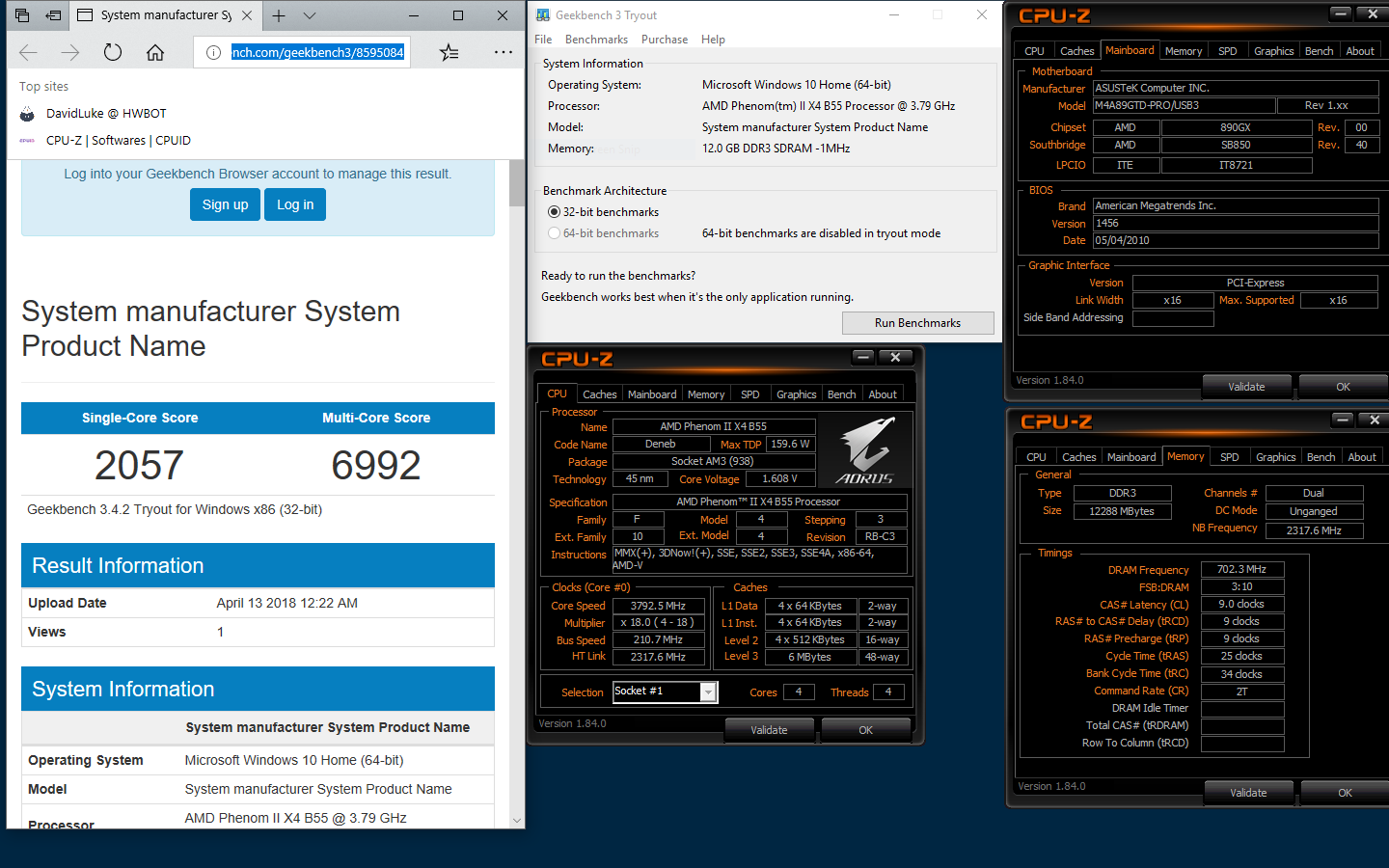Open DavidLuke @ HWBOT top site

(106, 113)
